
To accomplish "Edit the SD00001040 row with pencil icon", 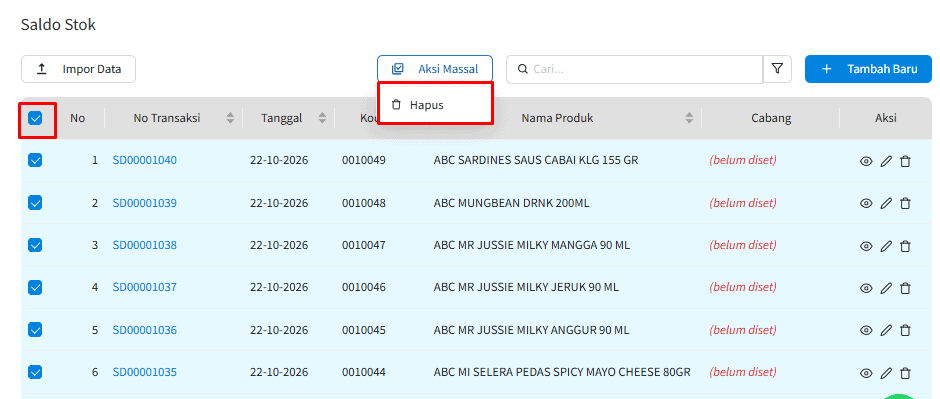I will 886,161.
